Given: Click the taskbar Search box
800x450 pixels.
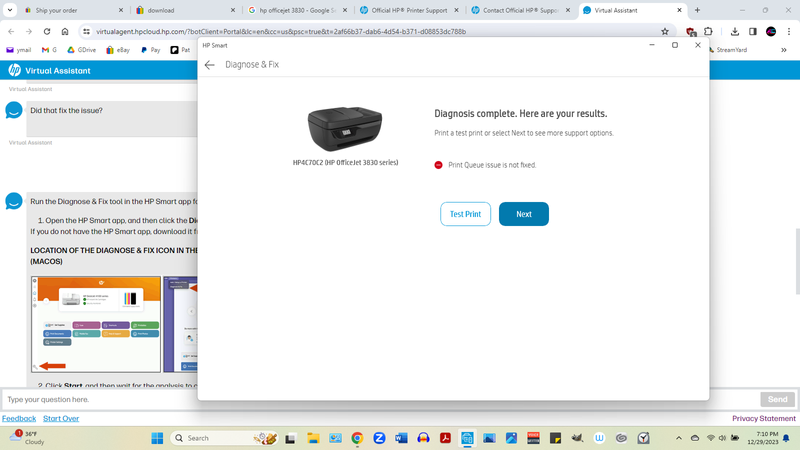Looking at the screenshot, I should coord(223,438).
